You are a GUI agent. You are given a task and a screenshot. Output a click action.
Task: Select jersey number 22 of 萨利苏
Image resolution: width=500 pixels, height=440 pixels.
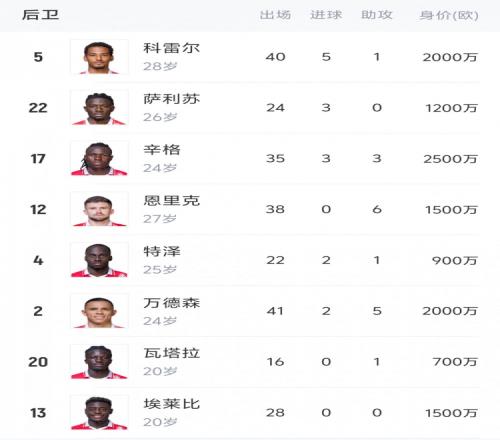(x=38, y=108)
